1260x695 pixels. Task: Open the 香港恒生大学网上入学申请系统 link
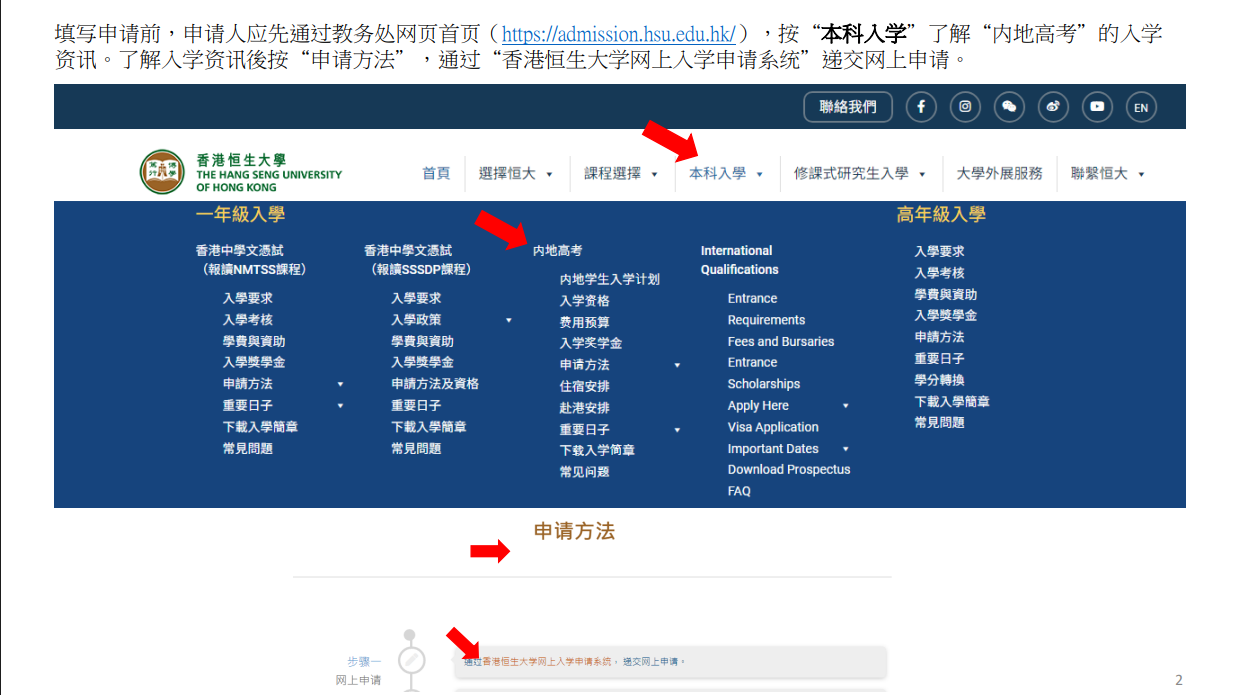tap(546, 661)
